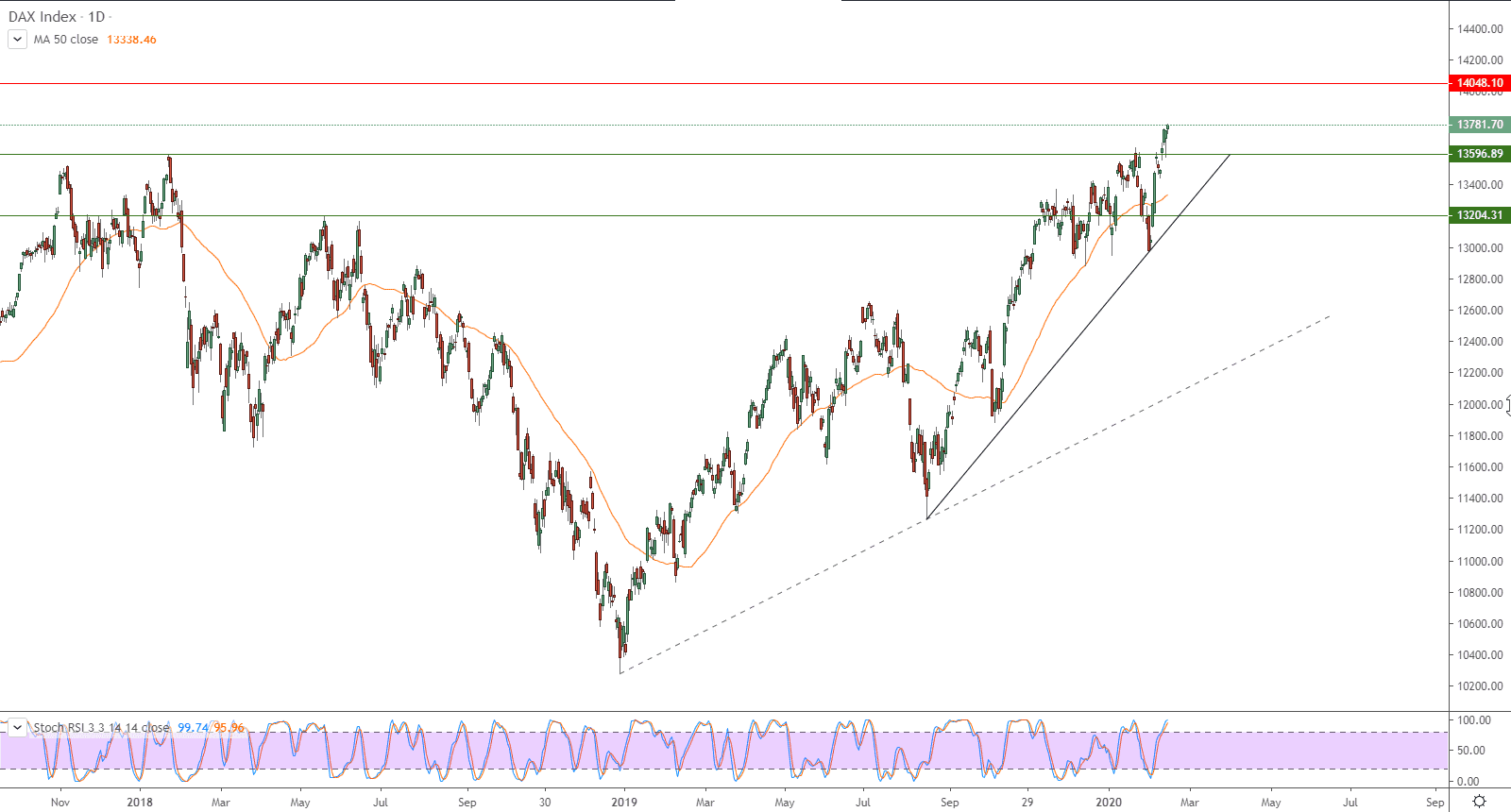Image resolution: width=1511 pixels, height=812 pixels.
Task: Select the Stoch RSI 3 3 14 14 close label
Action: pos(101,728)
